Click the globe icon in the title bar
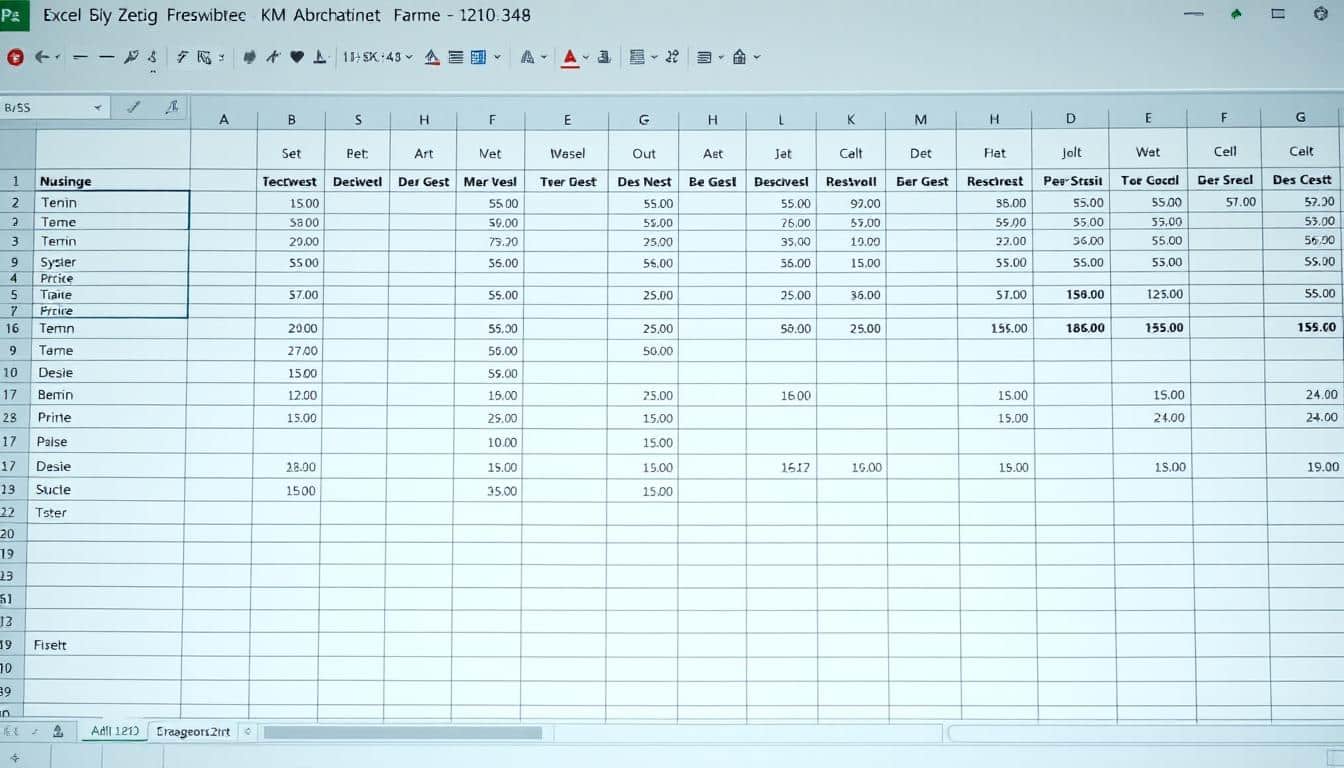This screenshot has height=768, width=1344. [1320, 14]
